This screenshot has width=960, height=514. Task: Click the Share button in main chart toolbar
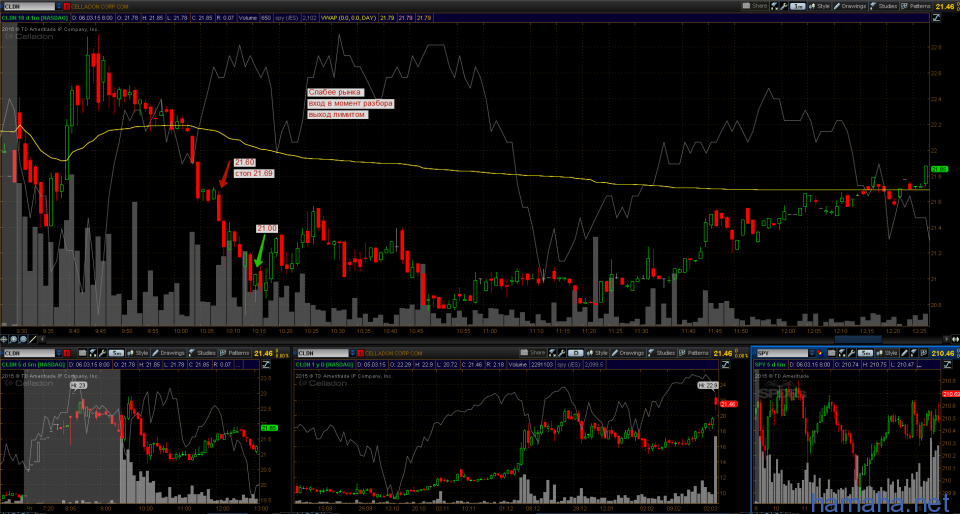(x=755, y=6)
